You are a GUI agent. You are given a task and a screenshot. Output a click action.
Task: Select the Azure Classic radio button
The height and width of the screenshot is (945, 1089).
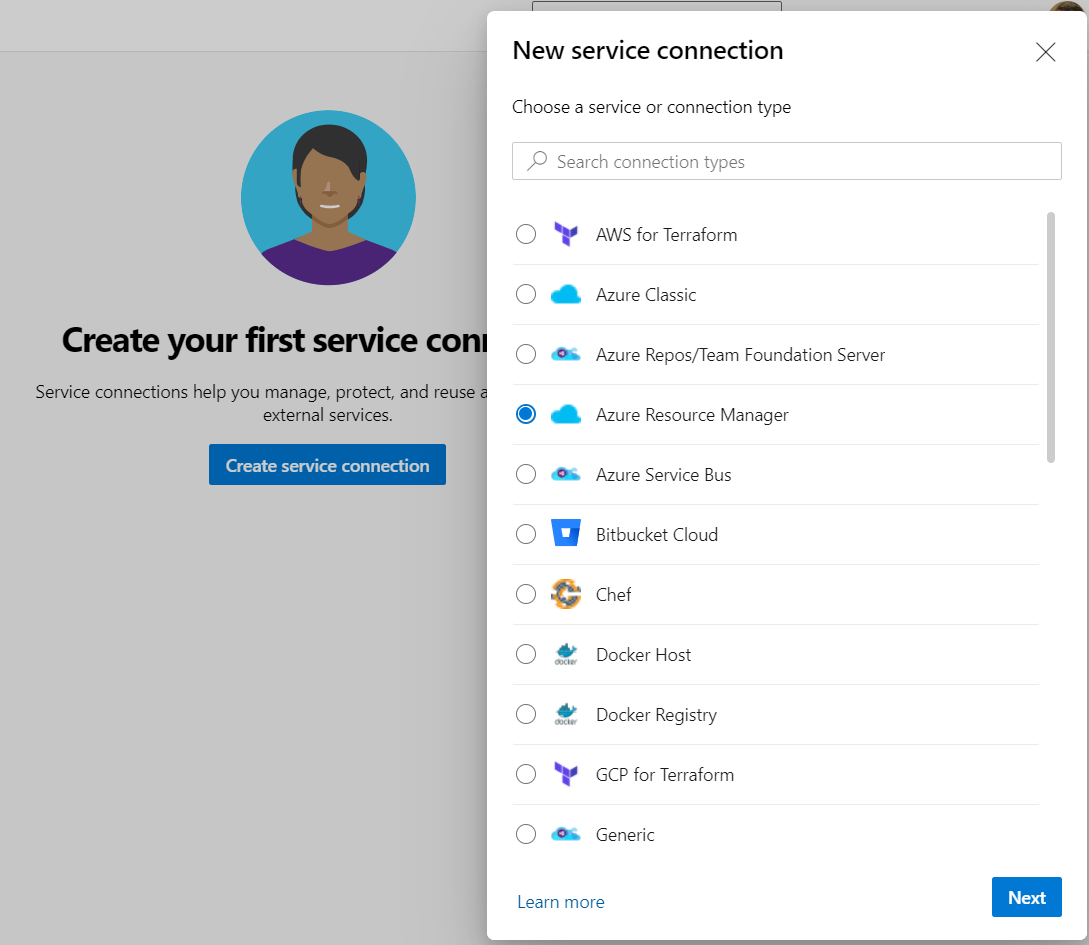pos(526,294)
